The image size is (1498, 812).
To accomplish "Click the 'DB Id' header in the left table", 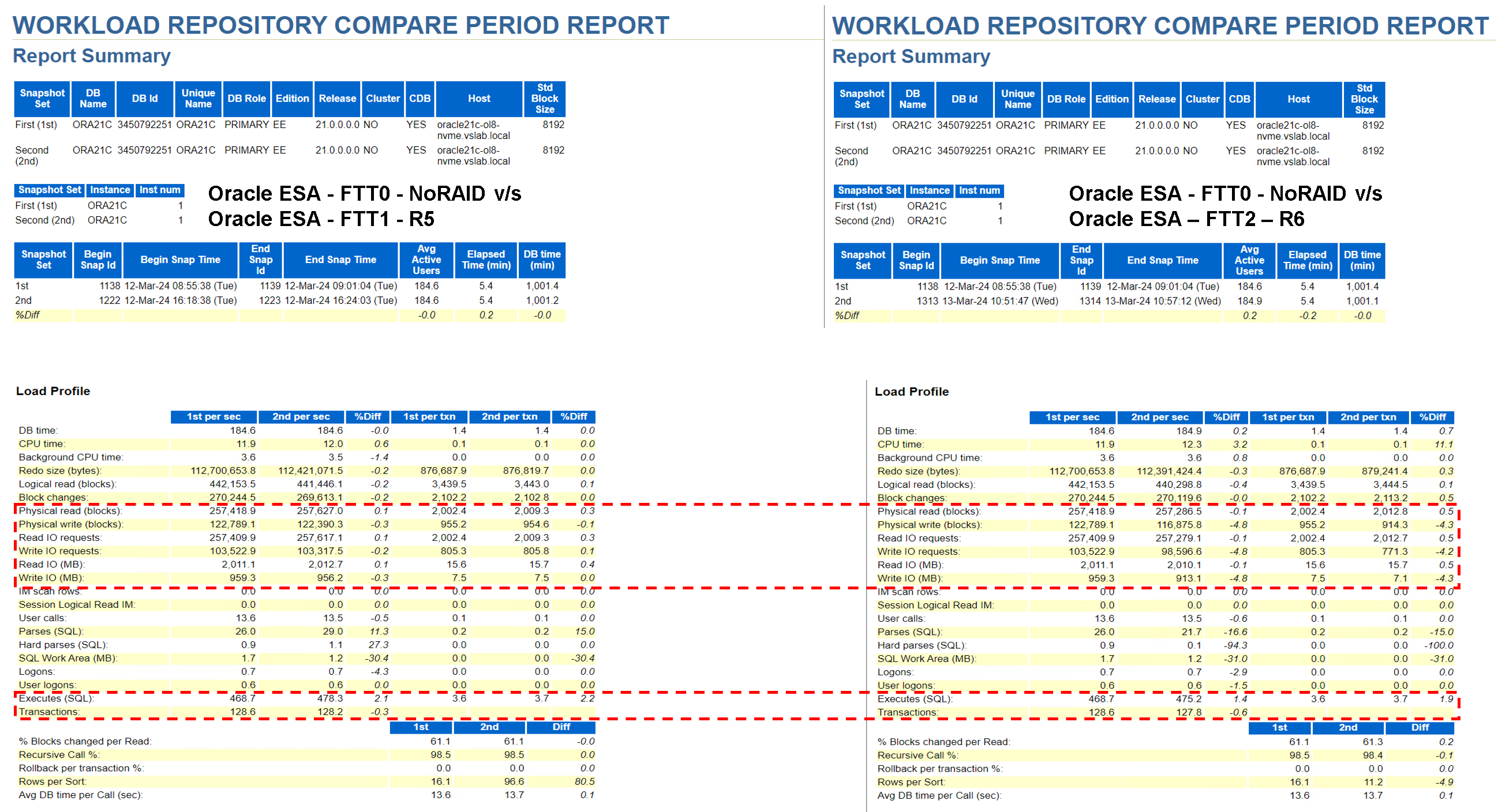I will [144, 99].
